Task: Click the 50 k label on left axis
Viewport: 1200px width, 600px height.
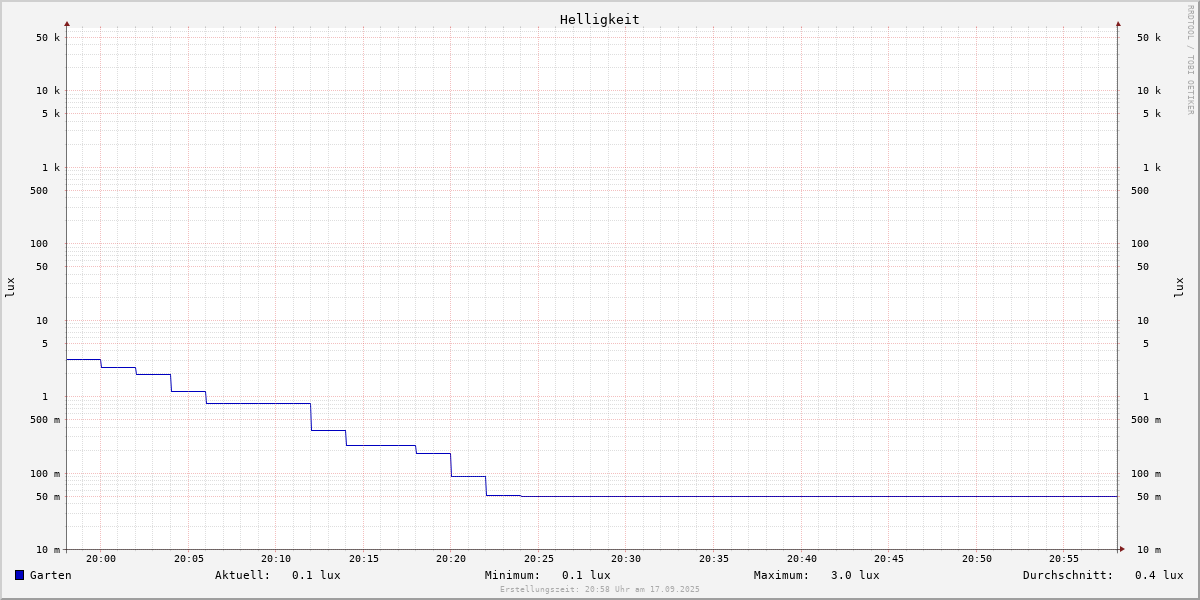Action: [x=48, y=38]
